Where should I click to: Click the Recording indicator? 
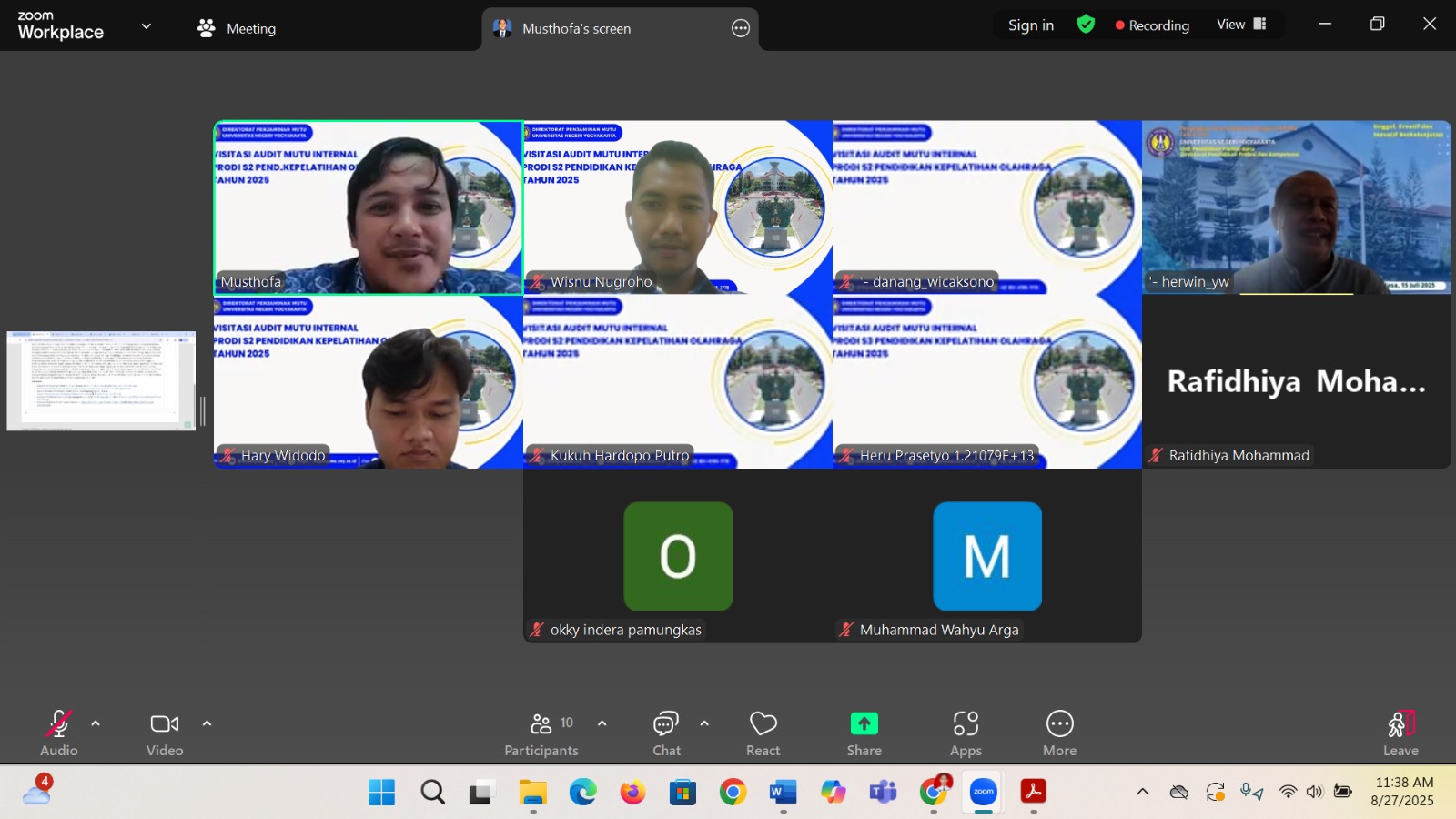pyautogui.click(x=1152, y=25)
